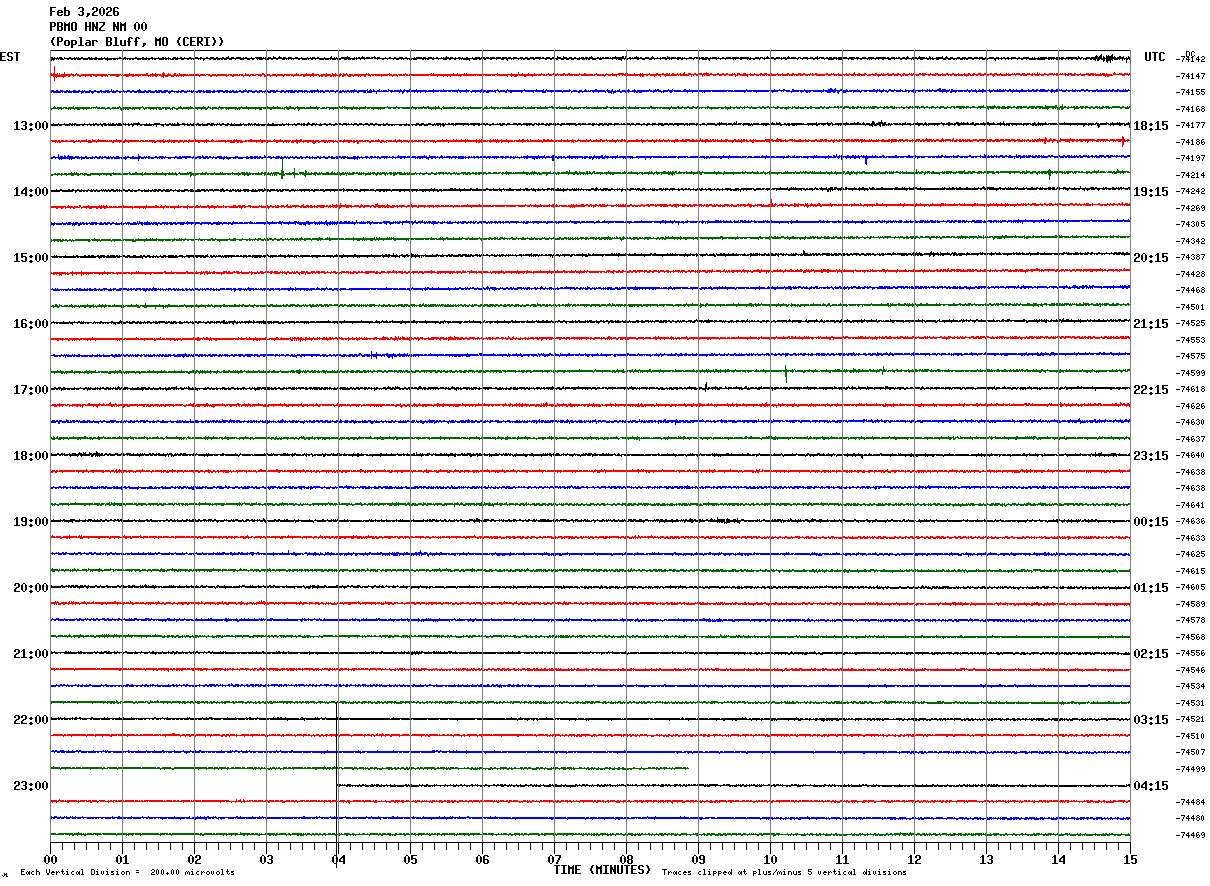
Task: Click the 22:00 EST time label
Action: click(x=30, y=720)
